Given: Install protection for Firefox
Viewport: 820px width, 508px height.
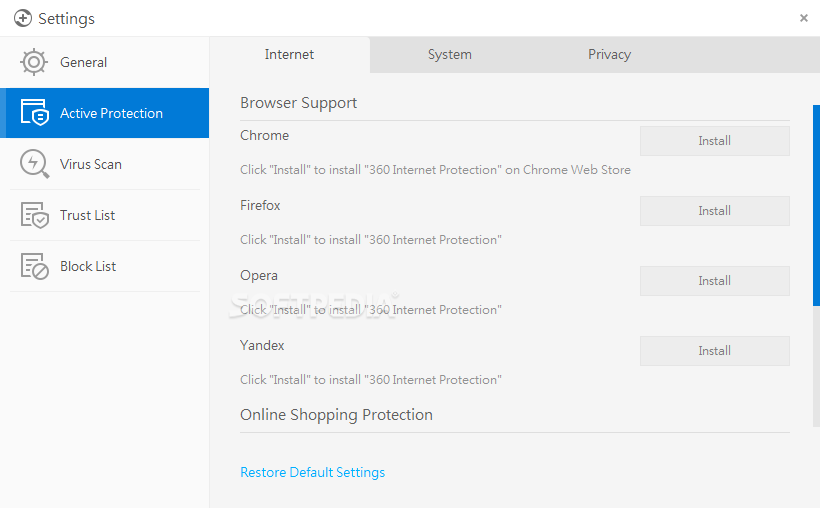Looking at the screenshot, I should point(714,211).
